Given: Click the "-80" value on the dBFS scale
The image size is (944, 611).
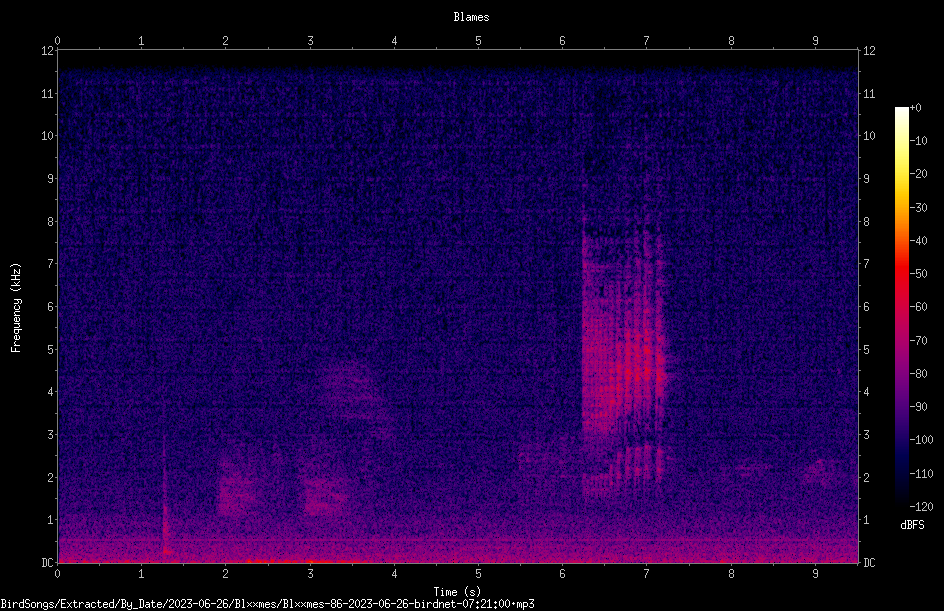Looking at the screenshot, I should pos(918,374).
